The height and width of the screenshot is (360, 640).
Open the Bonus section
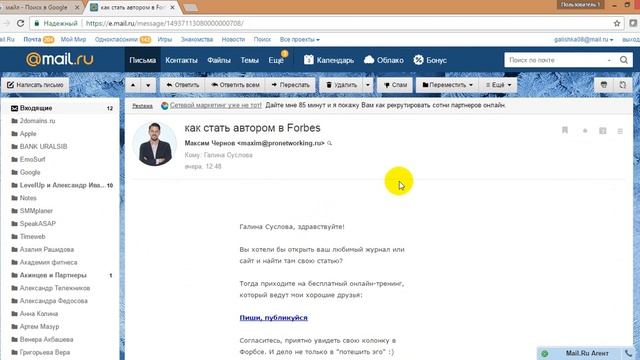(x=430, y=60)
